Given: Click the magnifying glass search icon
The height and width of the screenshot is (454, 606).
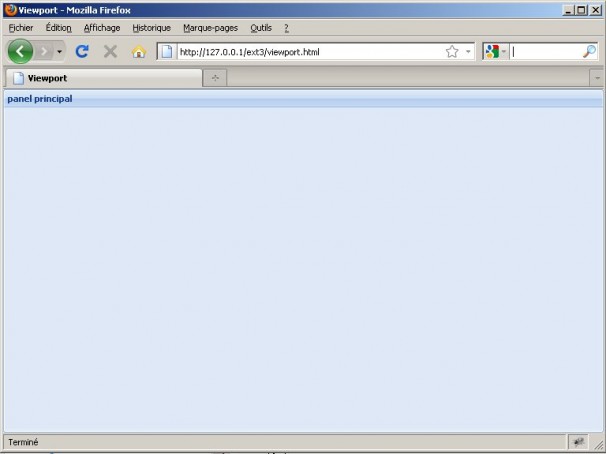Looking at the screenshot, I should 589,51.
